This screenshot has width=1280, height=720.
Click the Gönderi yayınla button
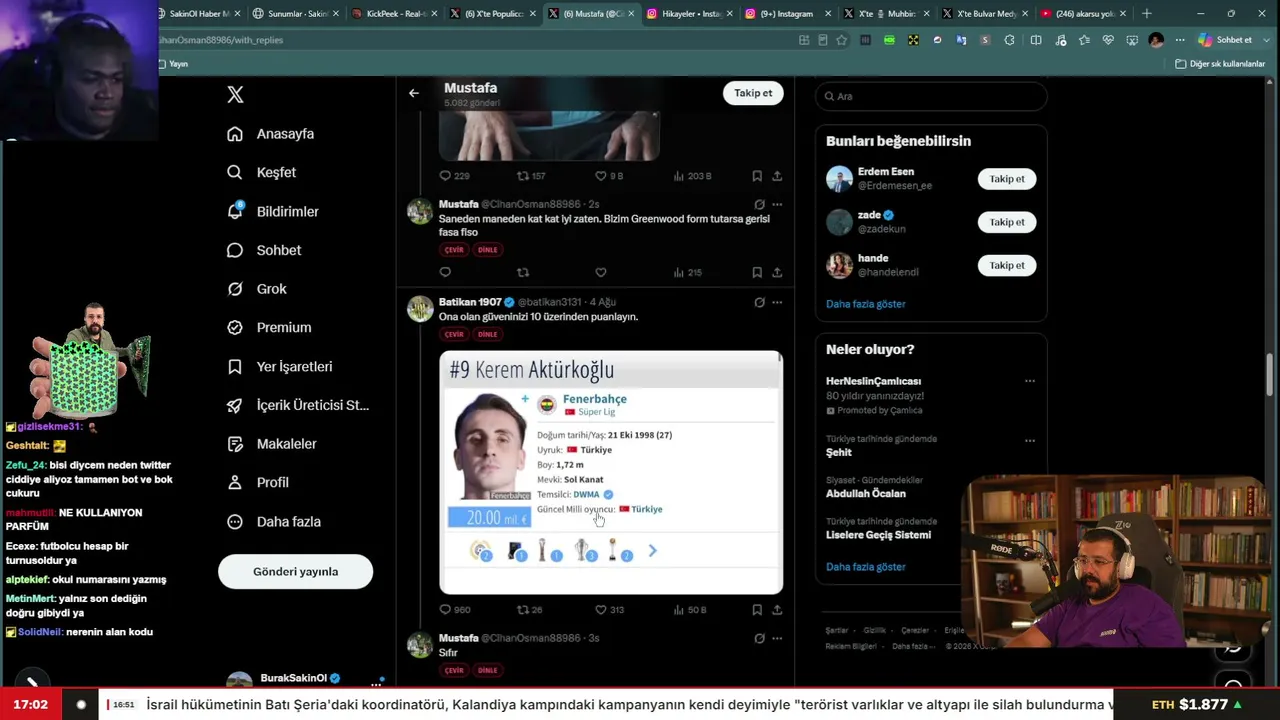pyautogui.click(x=295, y=572)
